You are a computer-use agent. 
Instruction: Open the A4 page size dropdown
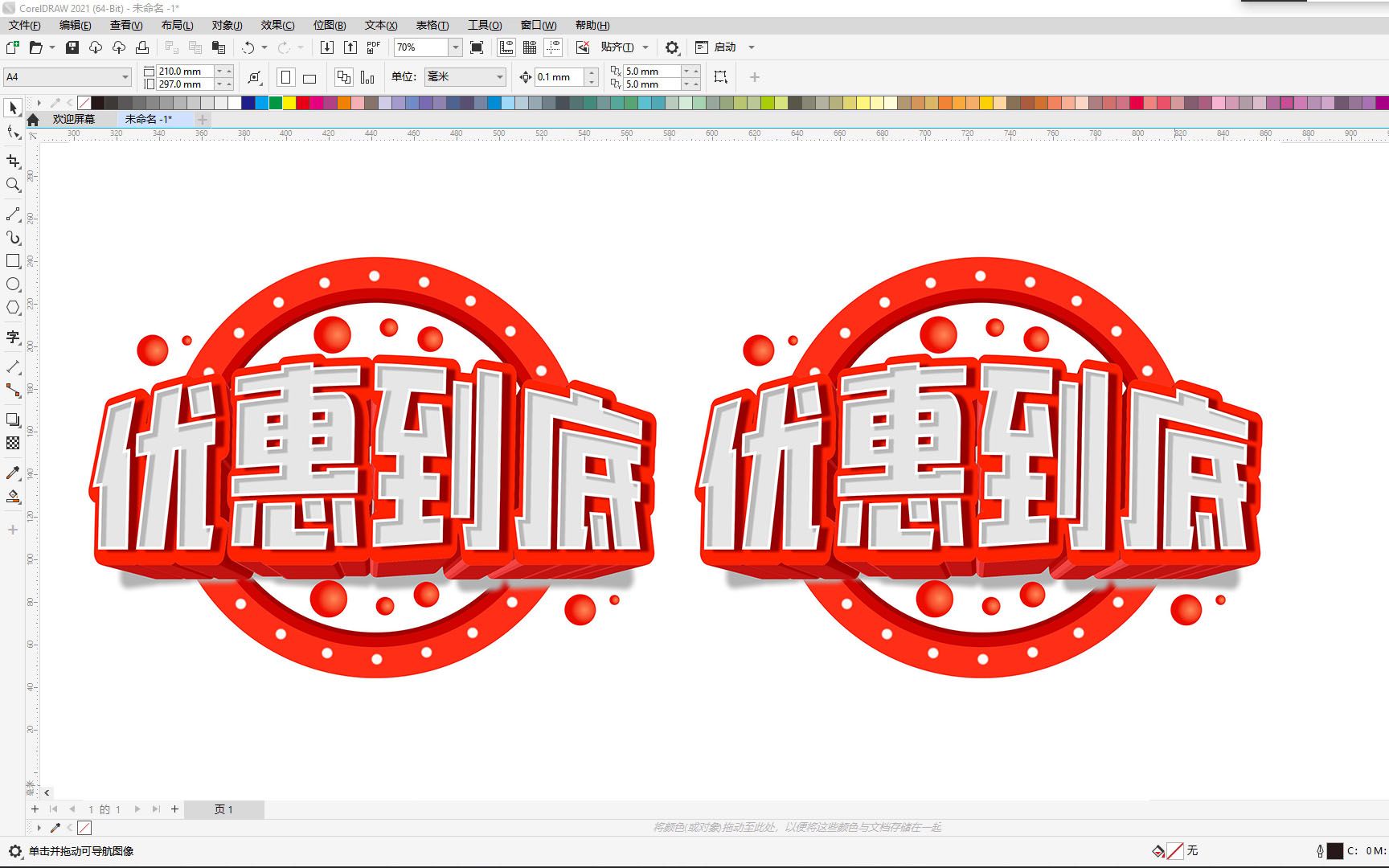pyautogui.click(x=125, y=76)
